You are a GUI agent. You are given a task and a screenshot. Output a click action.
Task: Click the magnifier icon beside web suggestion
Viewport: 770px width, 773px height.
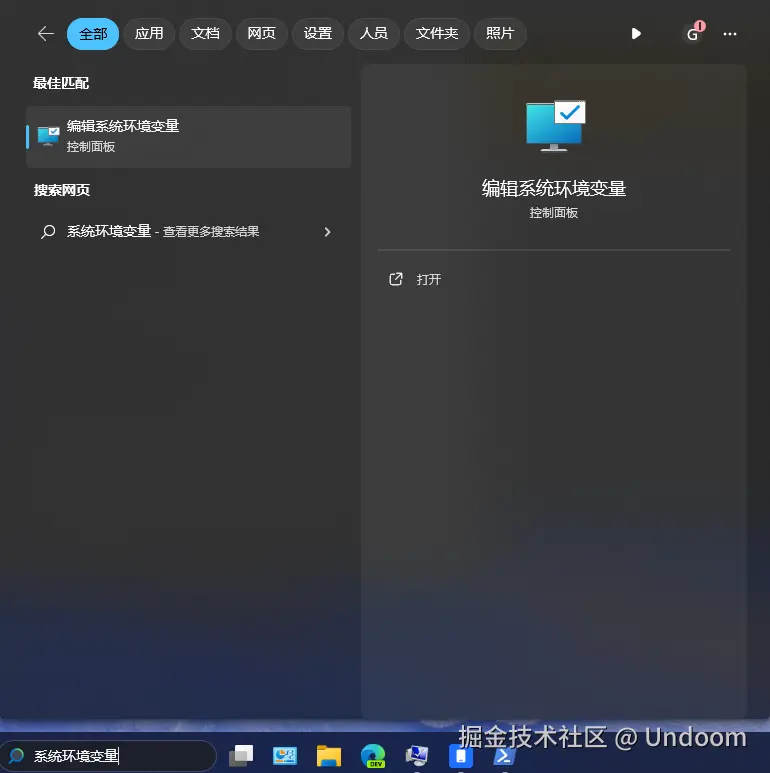pyautogui.click(x=48, y=231)
